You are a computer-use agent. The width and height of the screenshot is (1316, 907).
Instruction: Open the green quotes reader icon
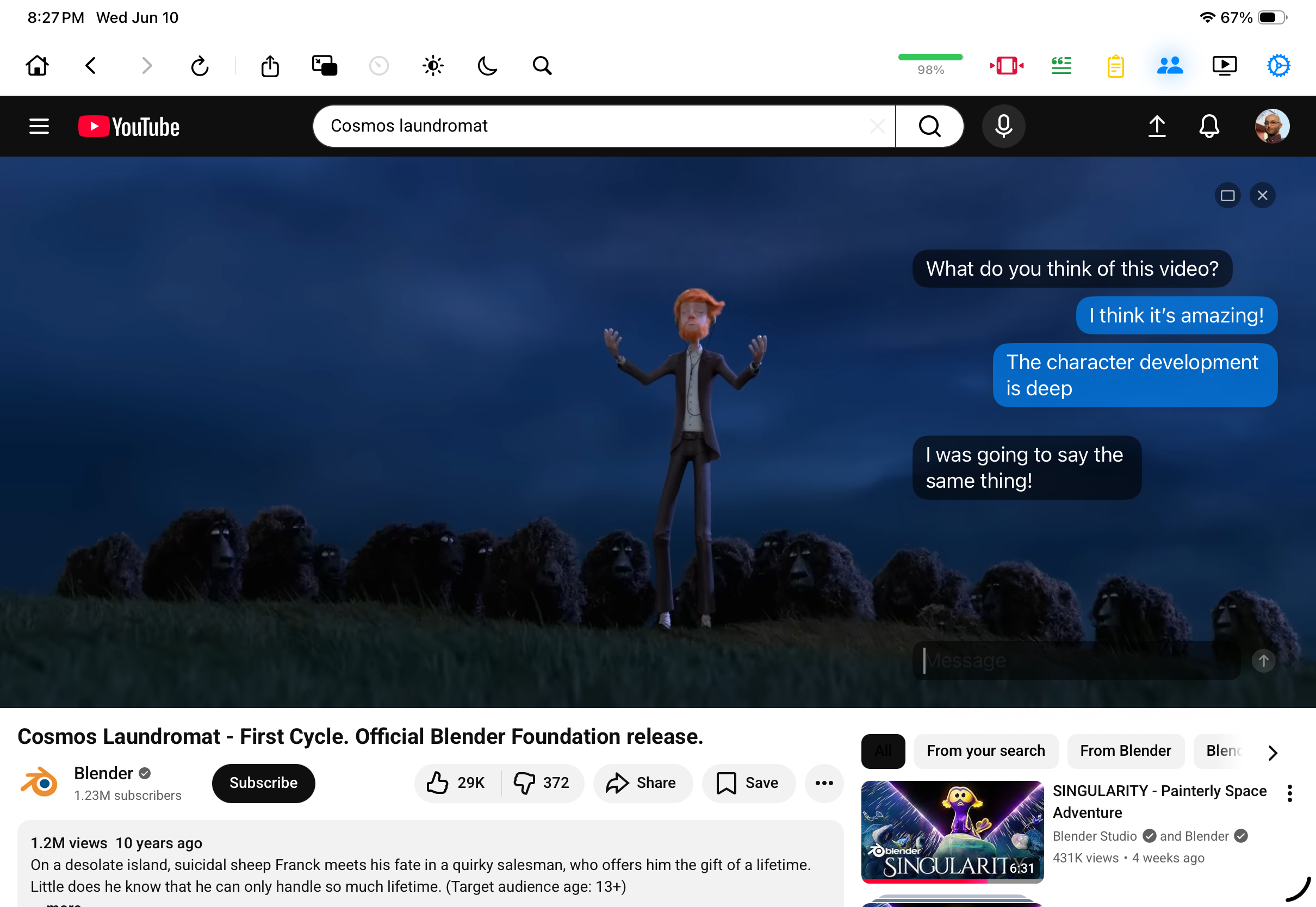(x=1061, y=66)
